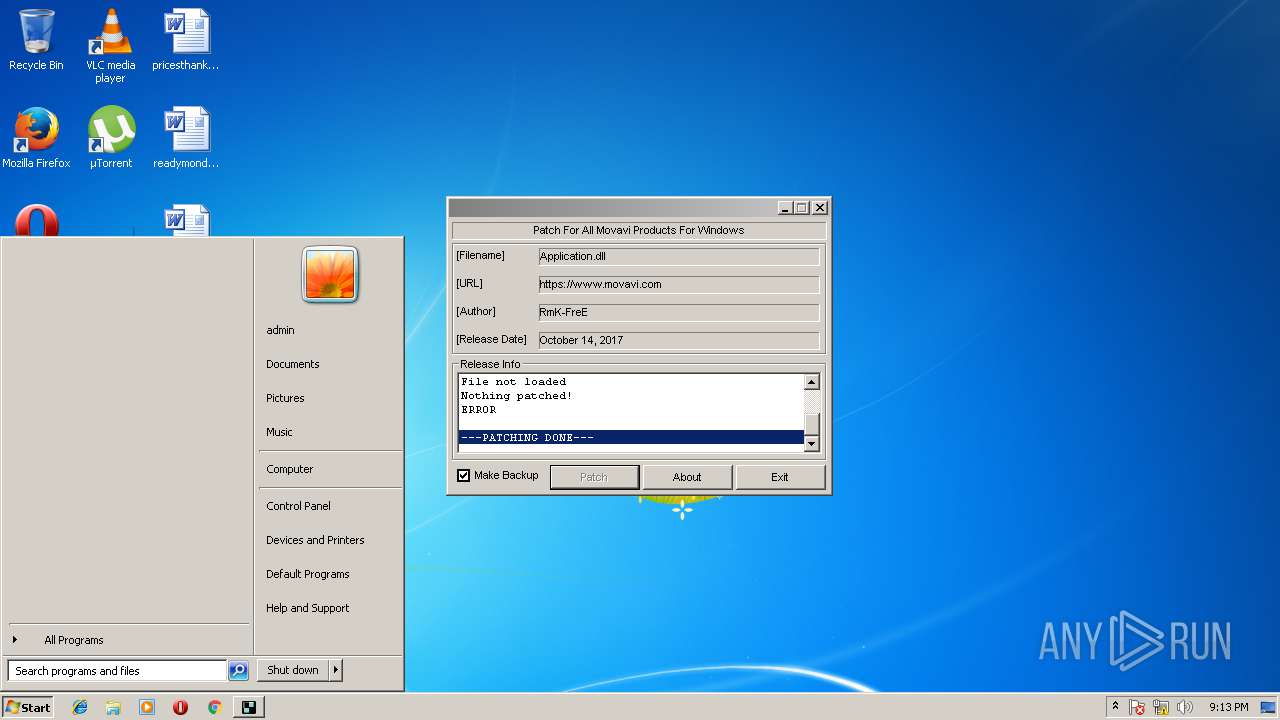Show hidden system tray icons
The image size is (1280, 720).
coord(1115,707)
